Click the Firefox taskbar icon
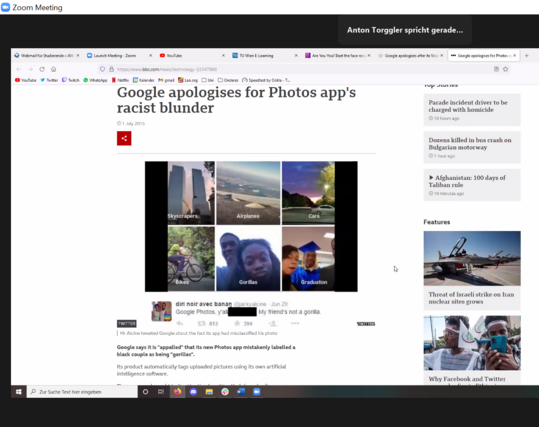The image size is (539, 427). click(x=177, y=392)
